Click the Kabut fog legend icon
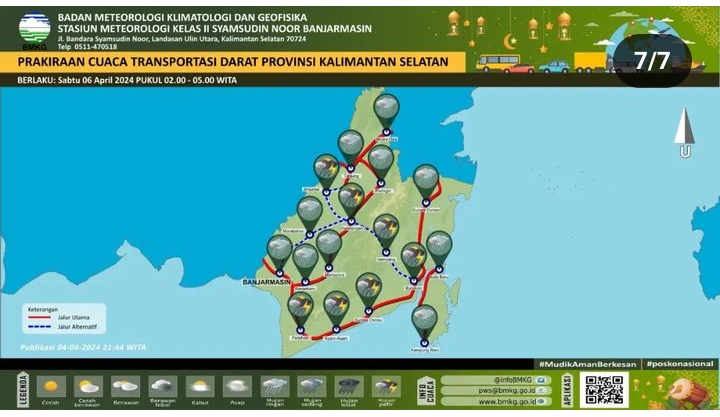Viewport: 720px width, 417px height. click(x=200, y=386)
